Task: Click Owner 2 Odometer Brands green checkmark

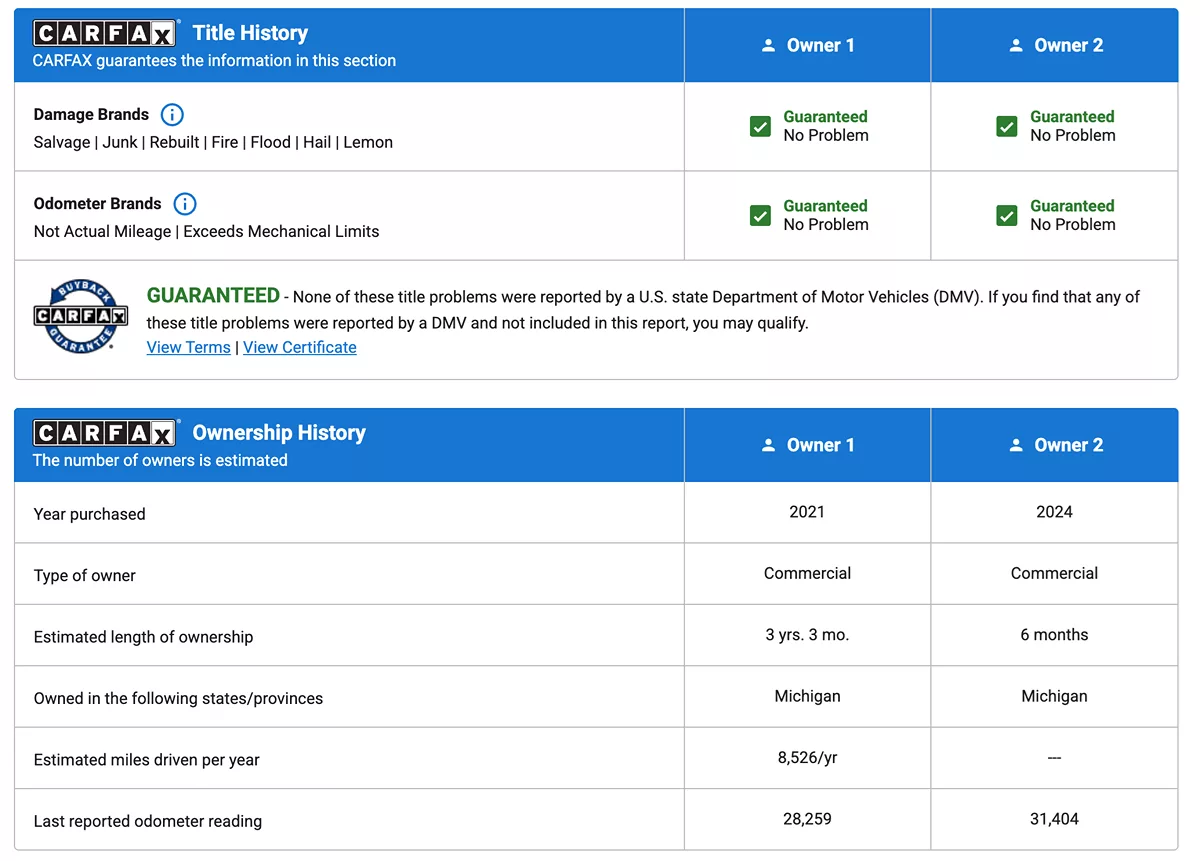Action: 1007,215
